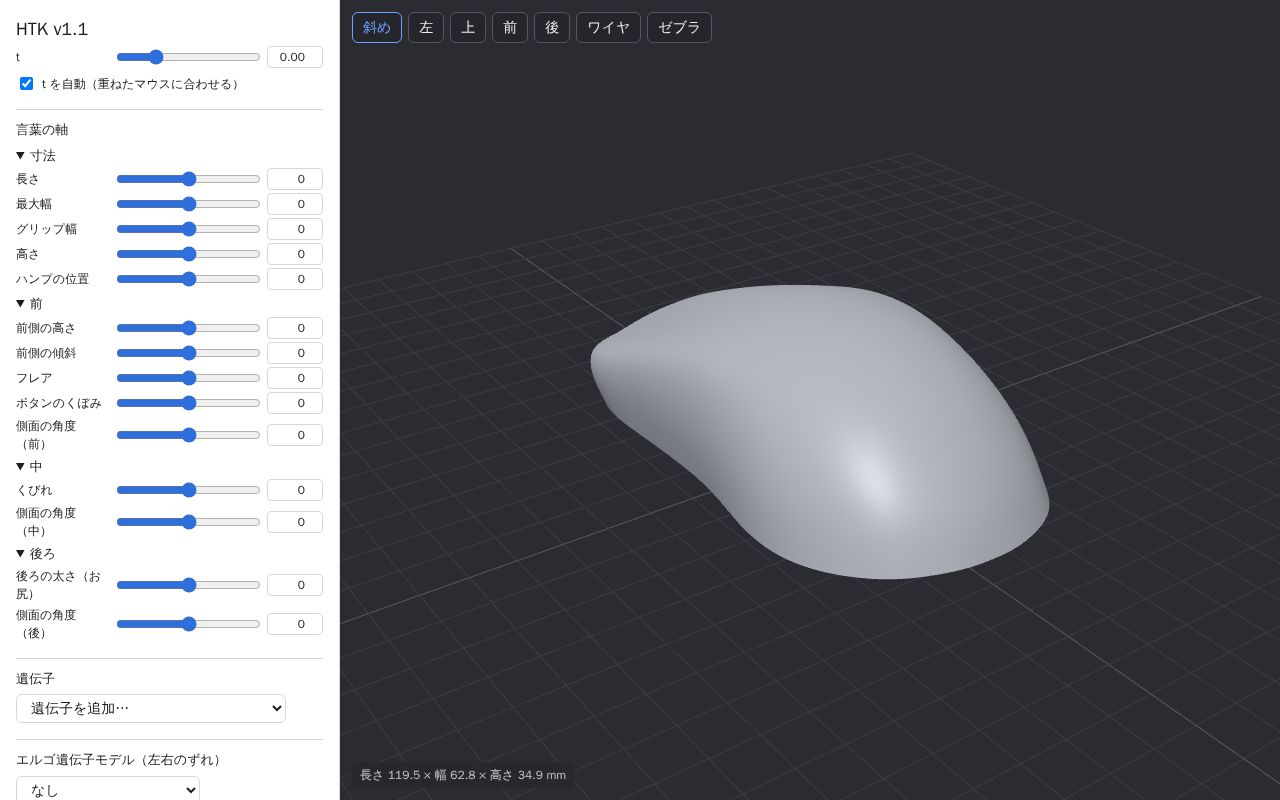This screenshot has width=1280, height=800.
Task: Click the グリップ幅 slider
Action: [188, 229]
